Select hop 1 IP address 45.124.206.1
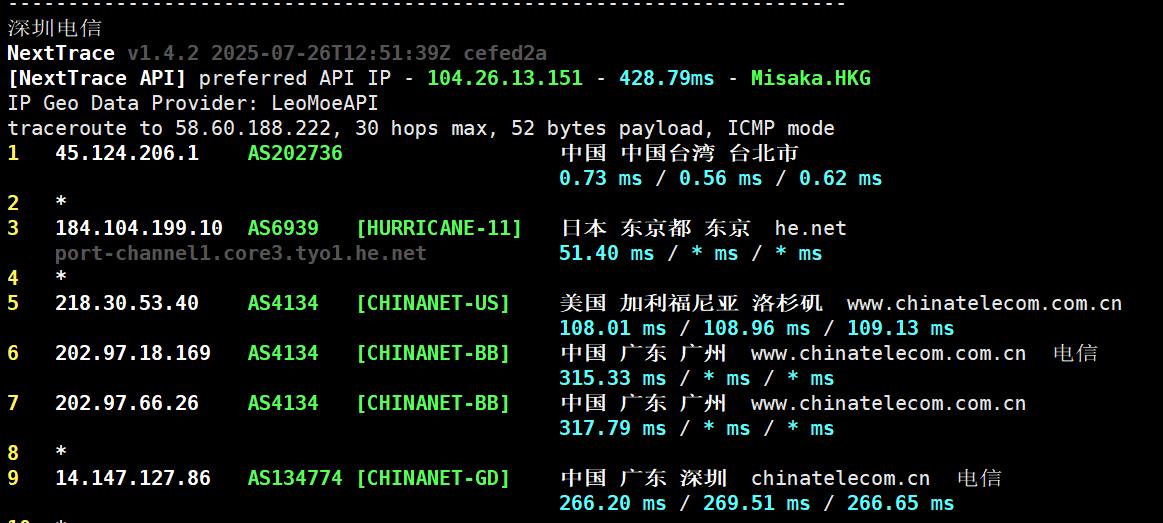 click(127, 153)
